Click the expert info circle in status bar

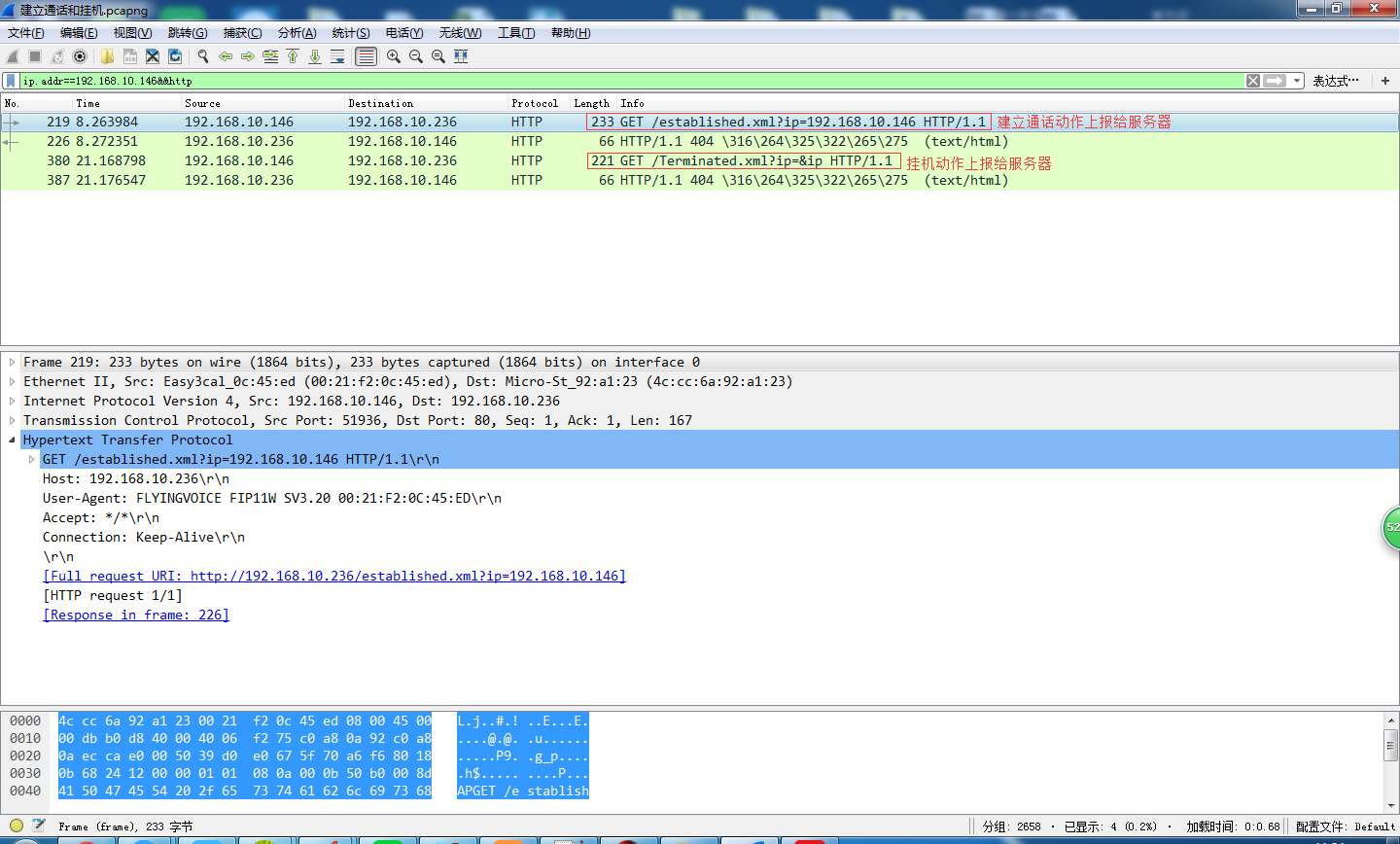tap(17, 826)
